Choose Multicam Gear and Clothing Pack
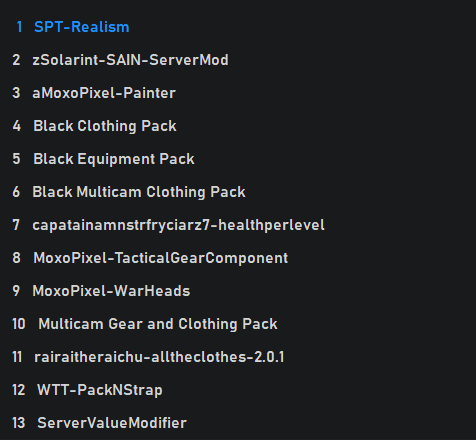Viewport: 476px width, 440px height. (x=158, y=324)
